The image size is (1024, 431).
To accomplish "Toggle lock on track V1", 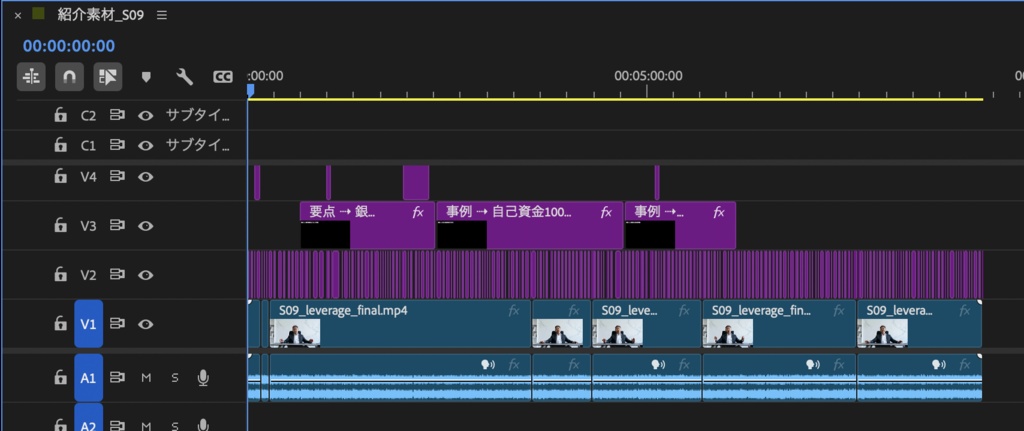I will tap(60, 323).
